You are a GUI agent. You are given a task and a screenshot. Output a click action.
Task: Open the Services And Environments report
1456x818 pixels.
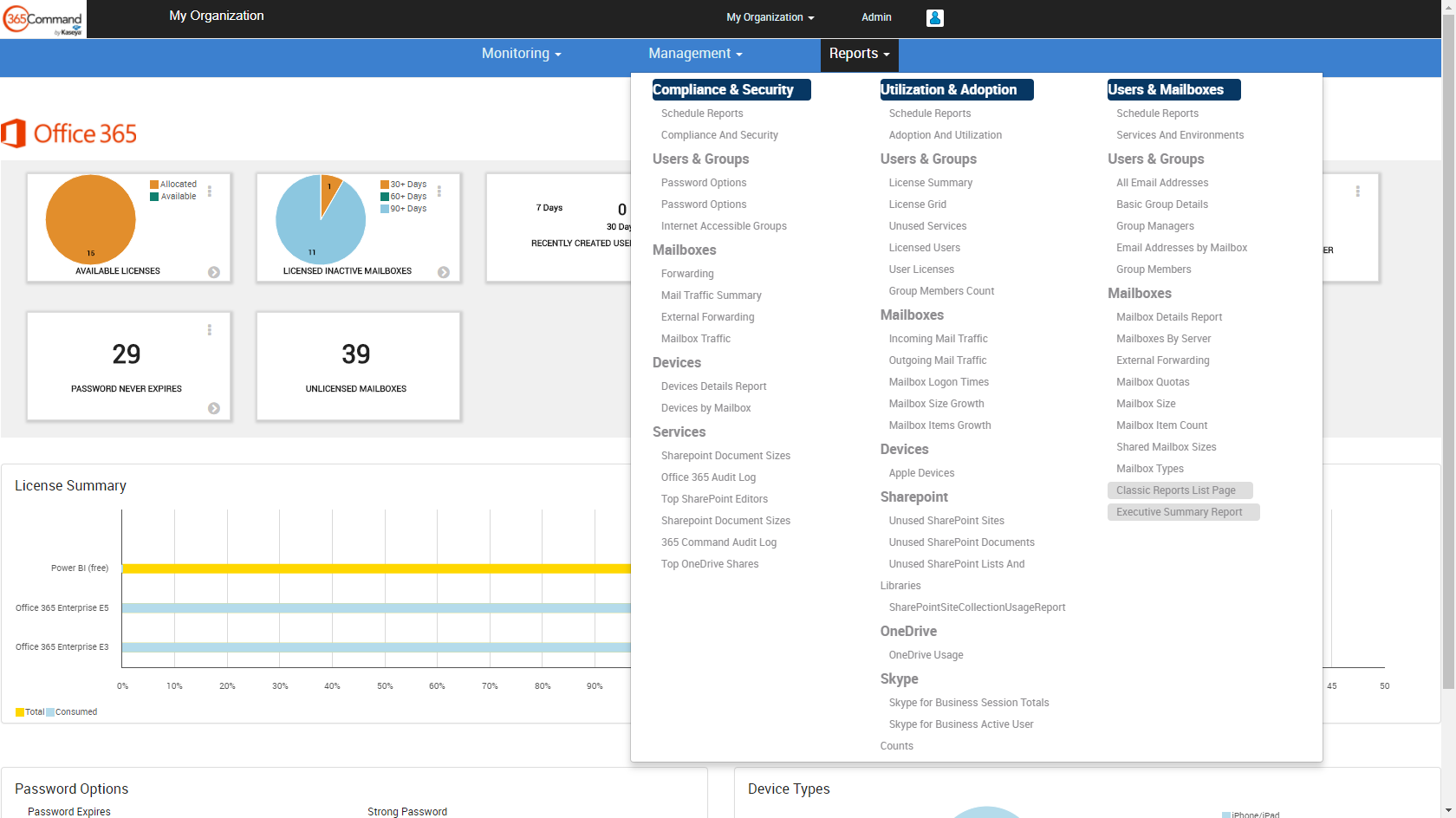point(1180,135)
